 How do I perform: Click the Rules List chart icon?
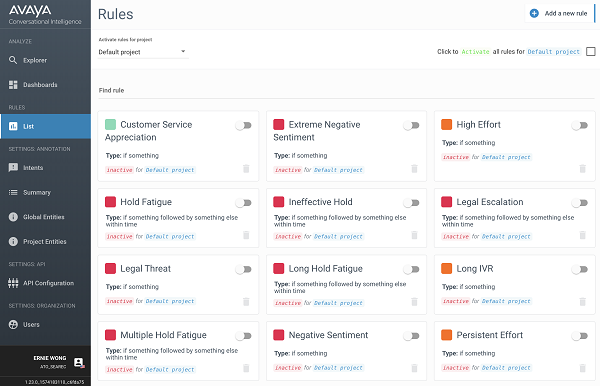[13, 126]
